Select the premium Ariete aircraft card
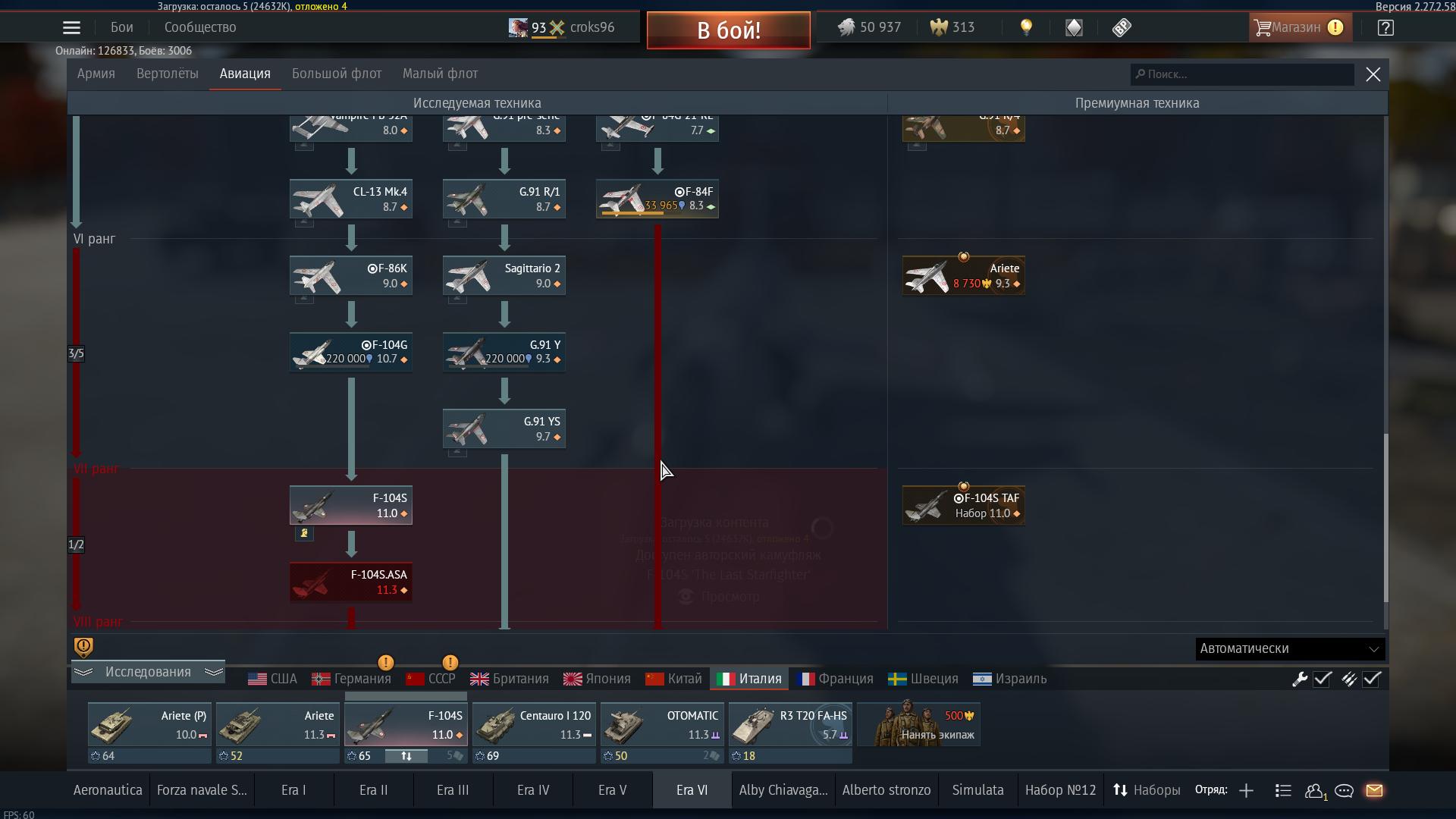 click(964, 275)
